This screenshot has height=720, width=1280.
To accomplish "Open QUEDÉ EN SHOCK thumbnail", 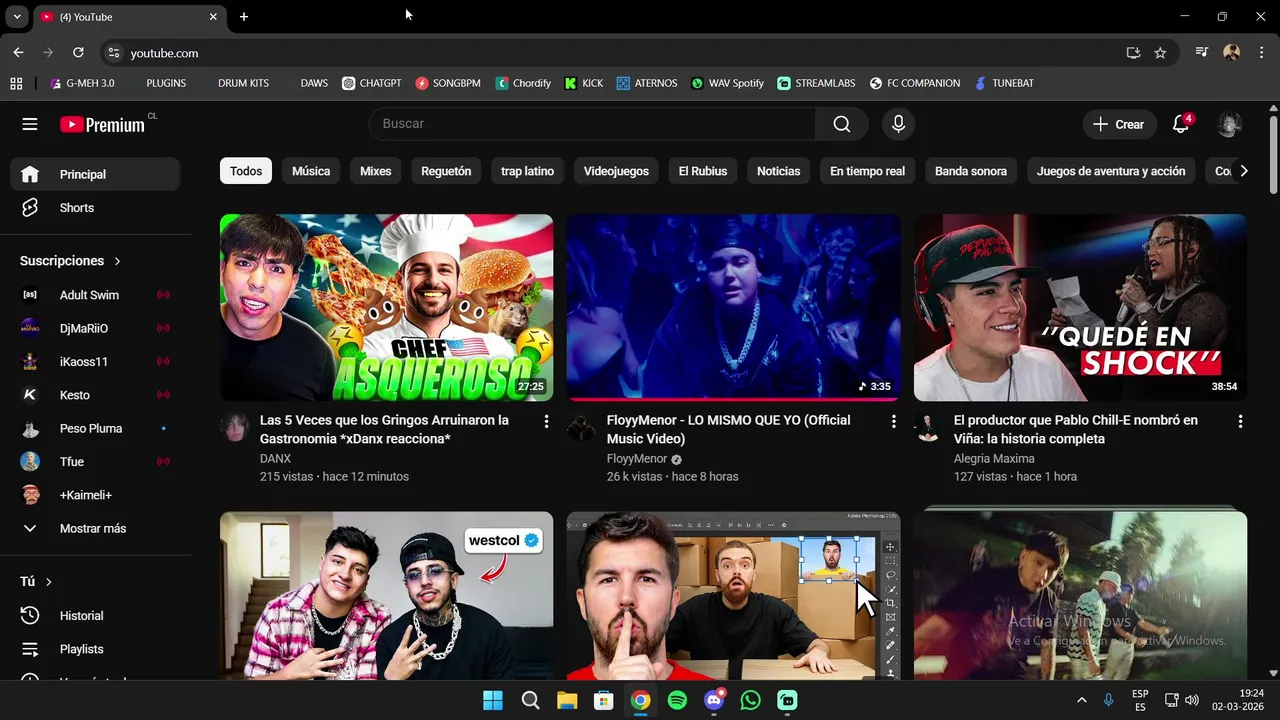I will (x=1080, y=307).
